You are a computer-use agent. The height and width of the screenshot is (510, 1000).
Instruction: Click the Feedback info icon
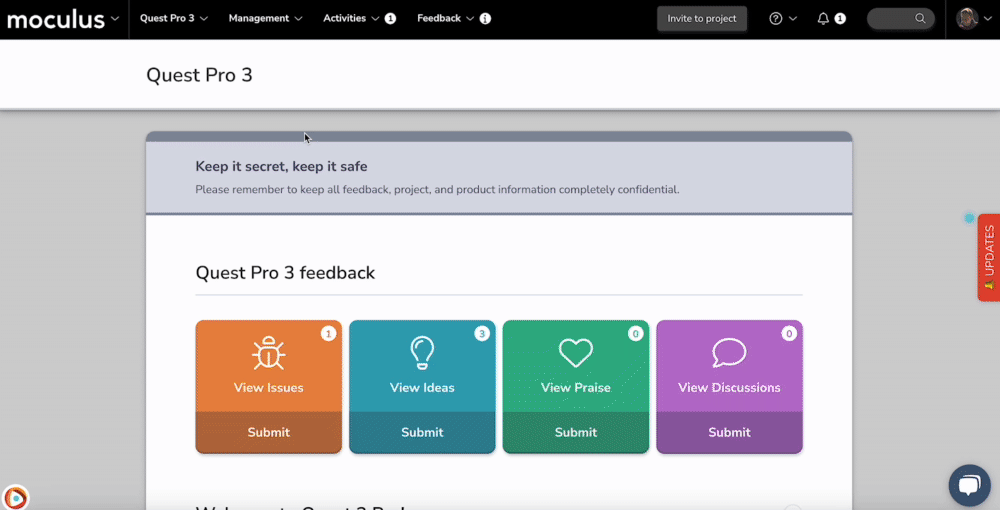[x=485, y=18]
